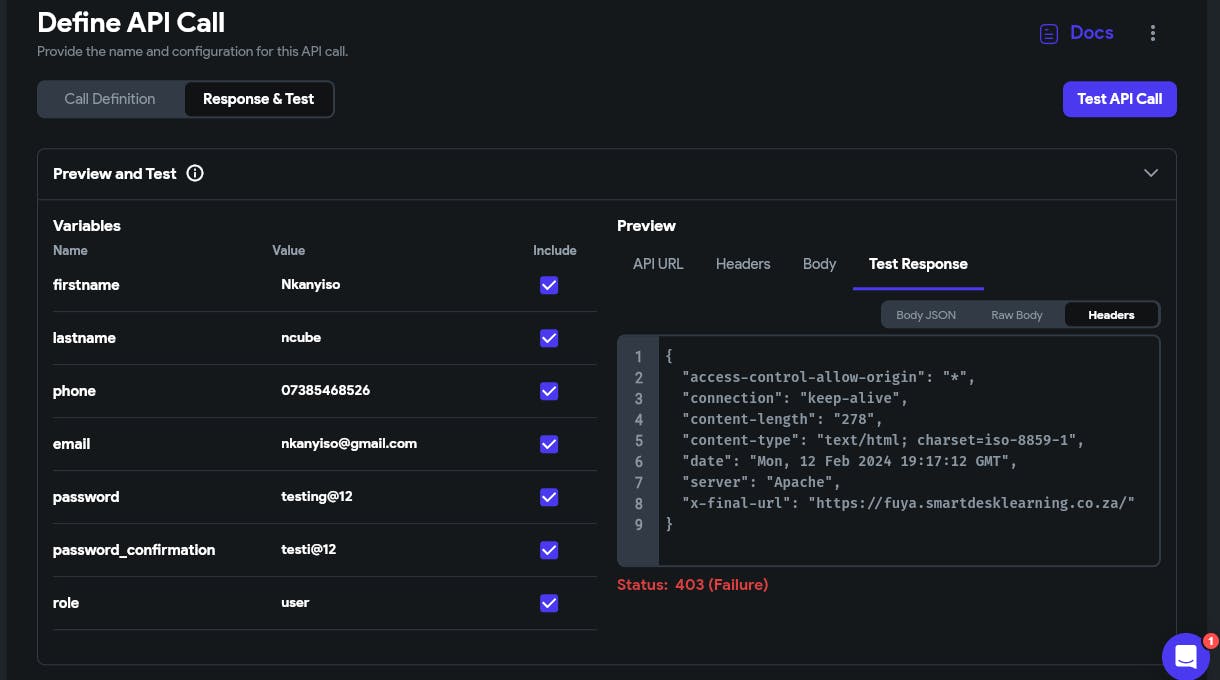Switch to the Call Definition tab
Screen dimensions: 1220x680
[x=110, y=99]
